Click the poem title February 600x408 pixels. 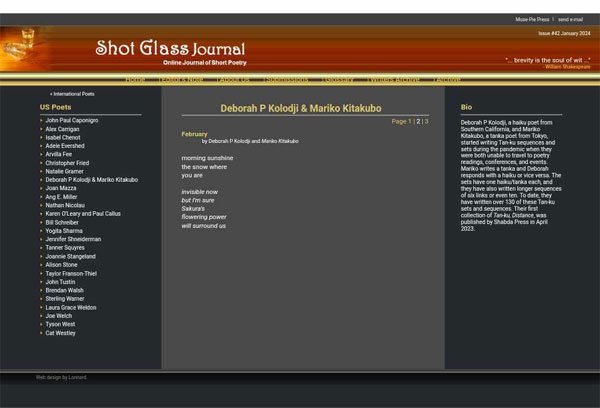(x=194, y=134)
